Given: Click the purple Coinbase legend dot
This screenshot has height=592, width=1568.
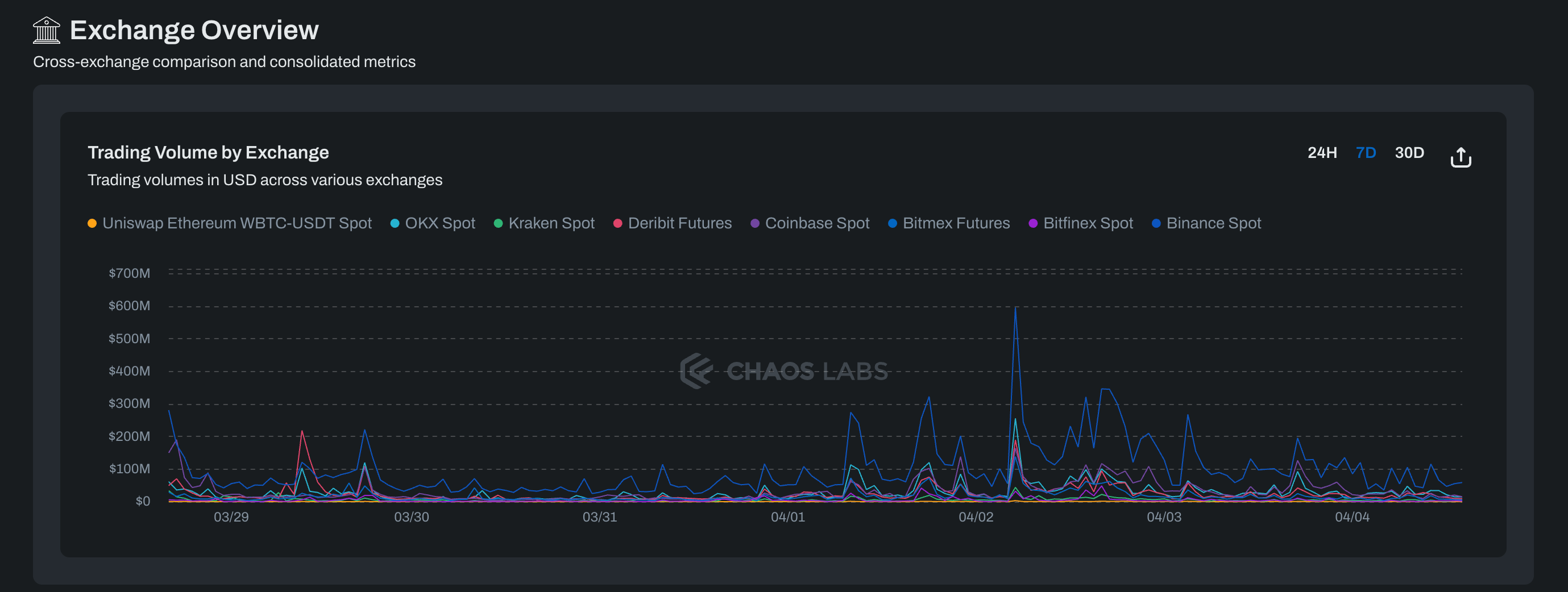Looking at the screenshot, I should [755, 223].
